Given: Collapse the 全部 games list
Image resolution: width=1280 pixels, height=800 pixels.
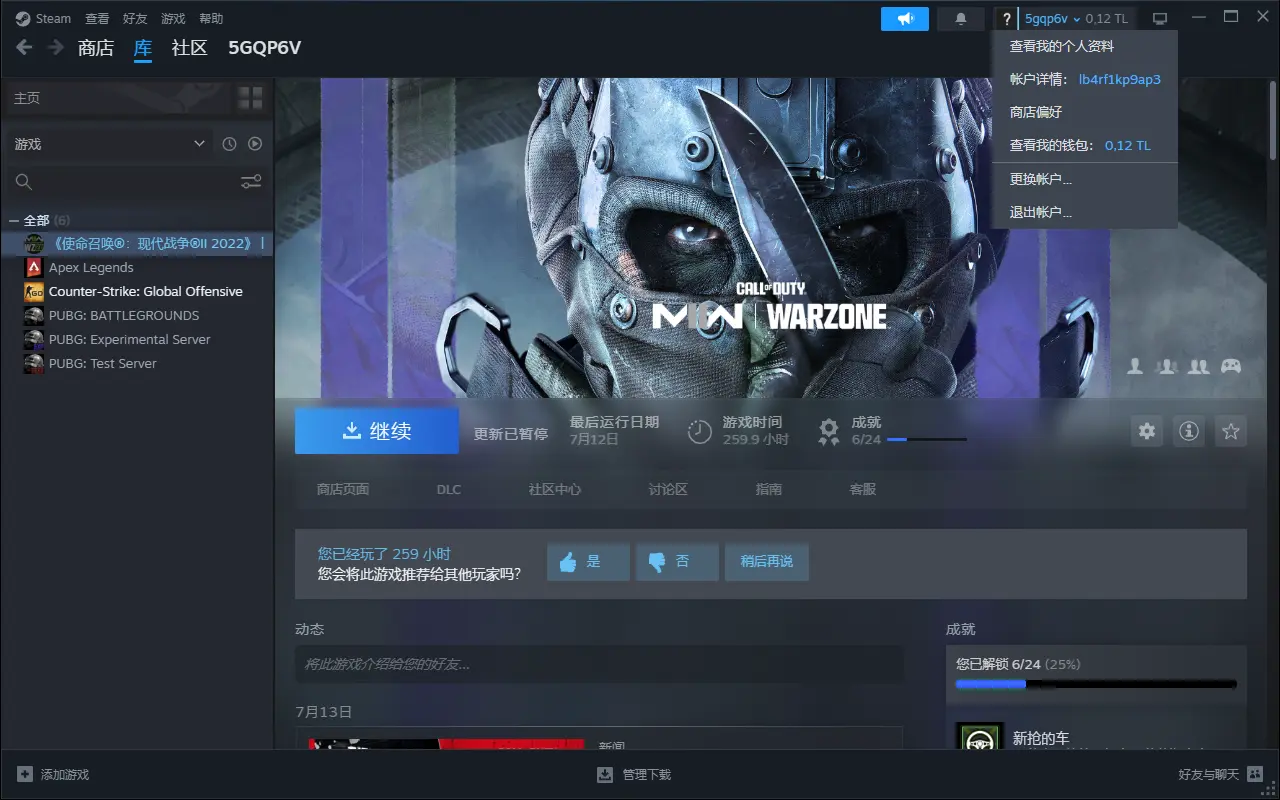Looking at the screenshot, I should [x=14, y=220].
